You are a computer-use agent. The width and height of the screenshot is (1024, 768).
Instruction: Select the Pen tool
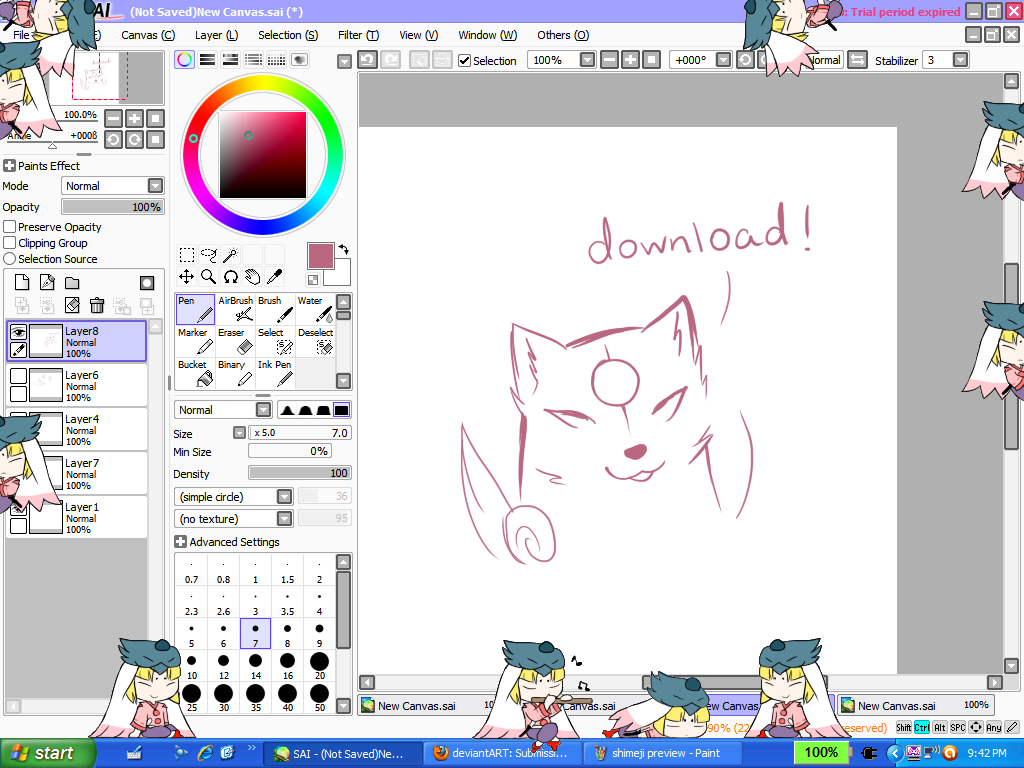[195, 309]
